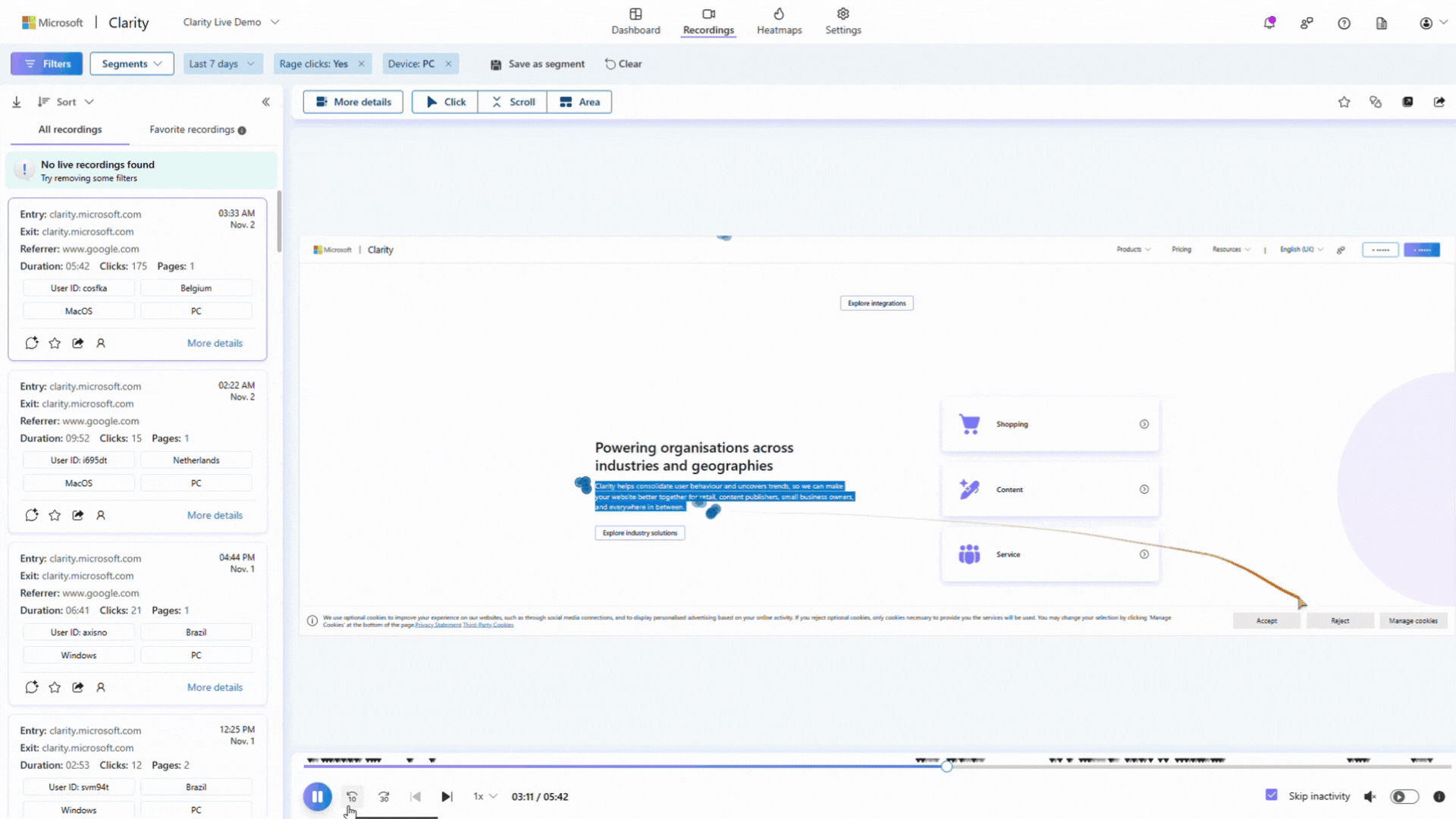Skip forward 30 seconds

click(384, 796)
